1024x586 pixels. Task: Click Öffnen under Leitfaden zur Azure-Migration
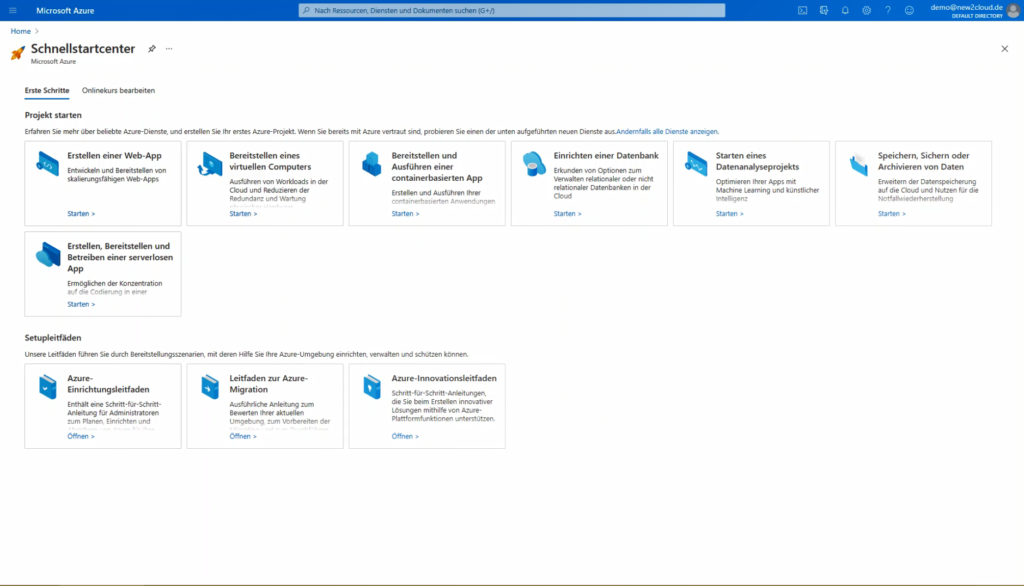tap(243, 436)
